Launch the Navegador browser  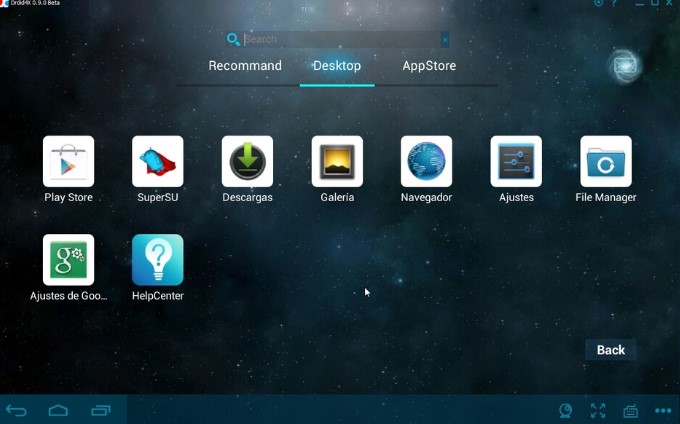coord(426,161)
